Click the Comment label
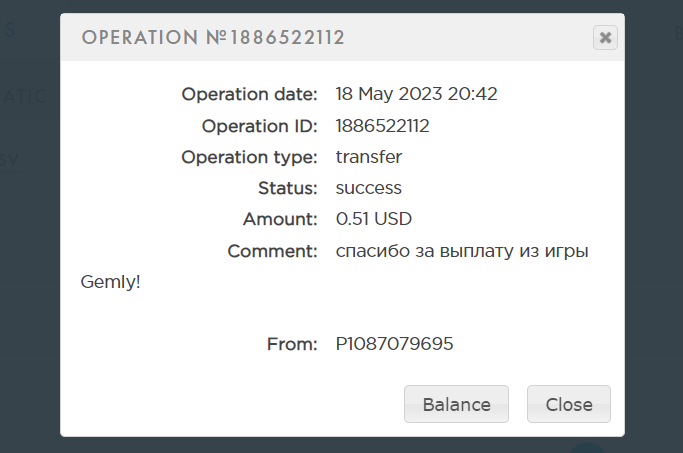This screenshot has height=453, width=683. tap(272, 251)
